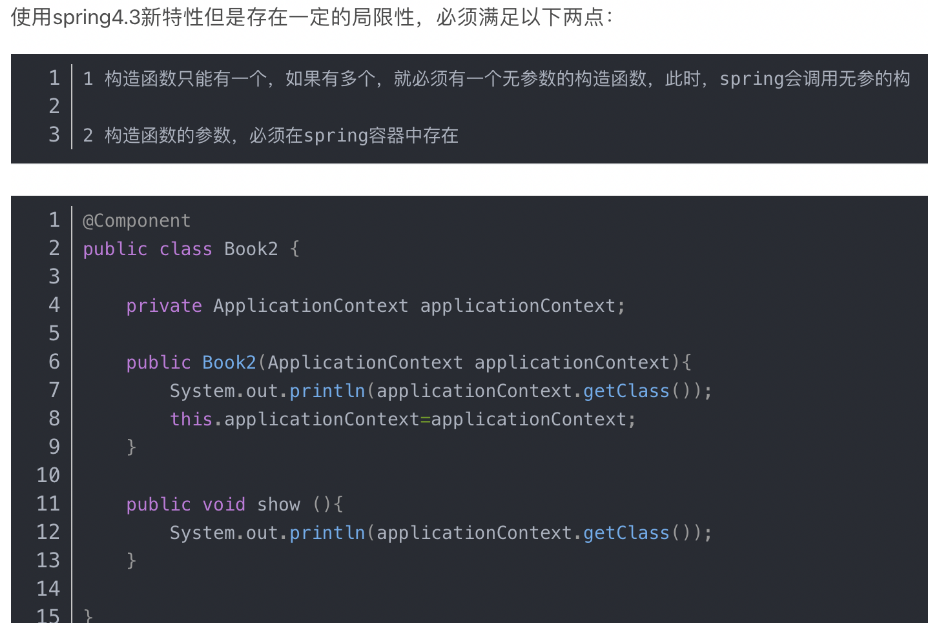The image size is (933, 623).
Task: Click getClass on line 12
Action: click(626, 533)
